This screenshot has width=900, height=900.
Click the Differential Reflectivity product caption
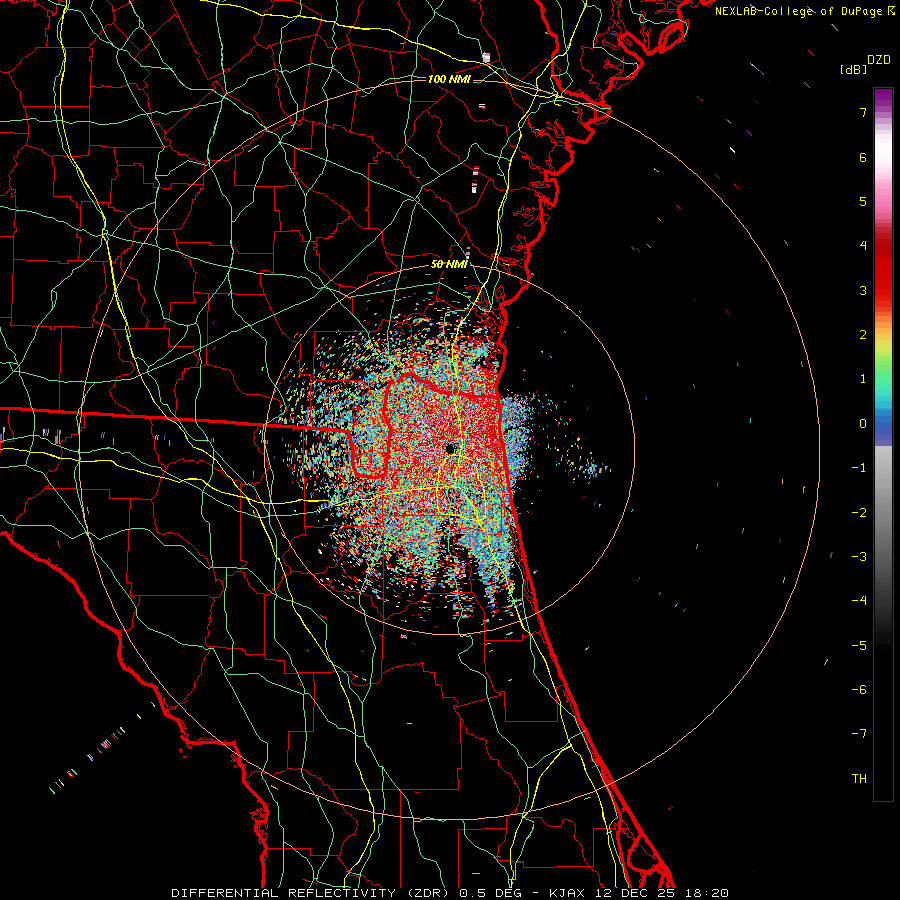point(450,893)
